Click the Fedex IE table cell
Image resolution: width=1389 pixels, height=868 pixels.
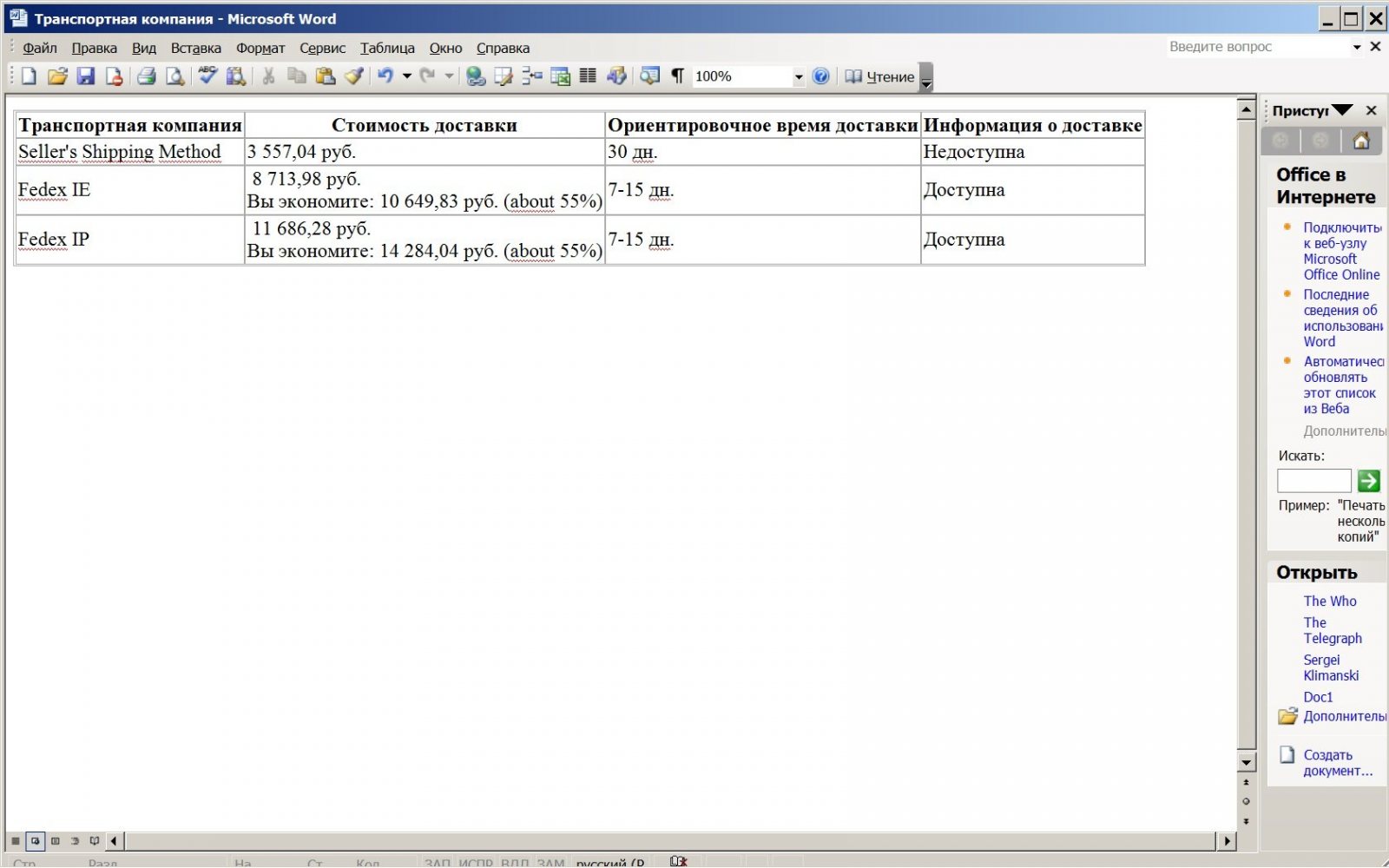point(129,189)
